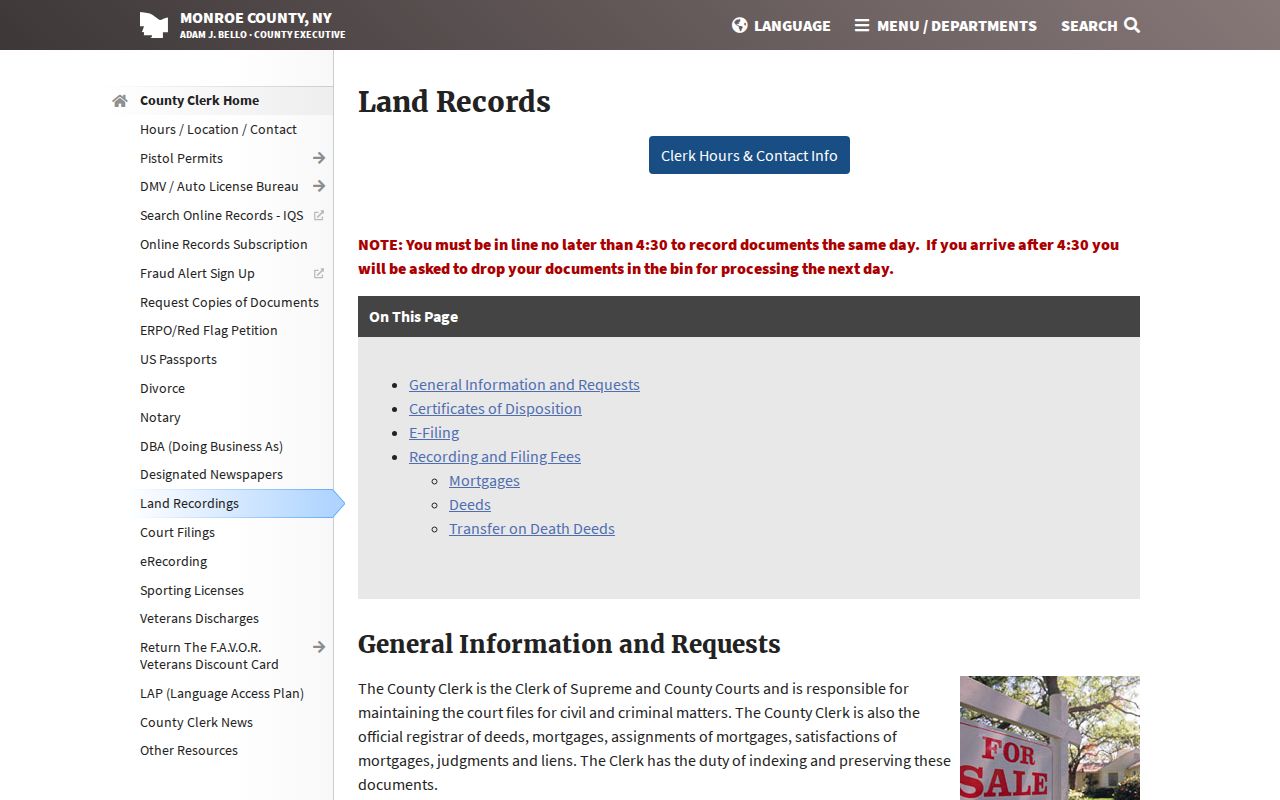Go to Recording and Filing Fees link
Image resolution: width=1280 pixels, height=800 pixels.
pos(495,456)
